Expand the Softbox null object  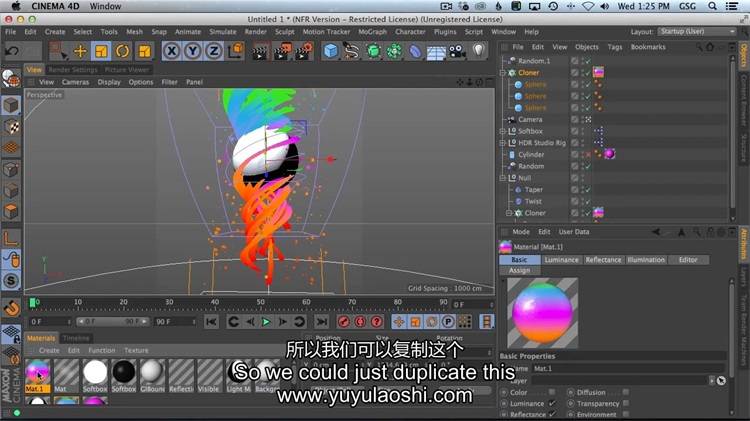point(503,131)
